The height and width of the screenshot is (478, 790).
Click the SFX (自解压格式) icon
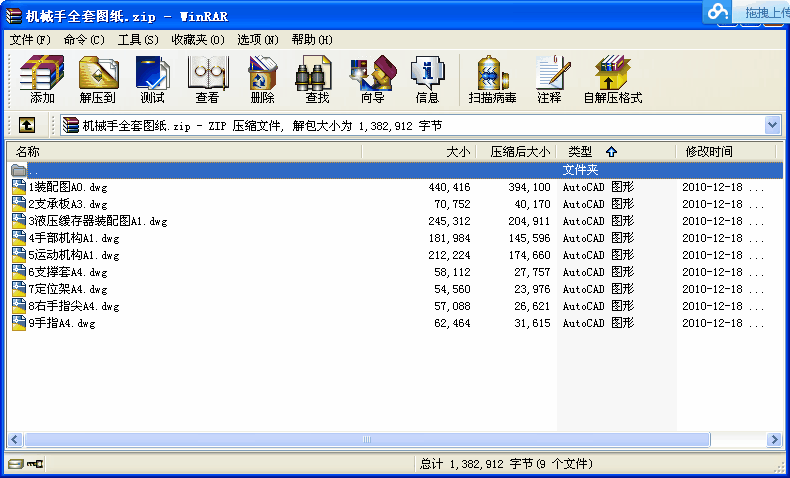click(612, 80)
